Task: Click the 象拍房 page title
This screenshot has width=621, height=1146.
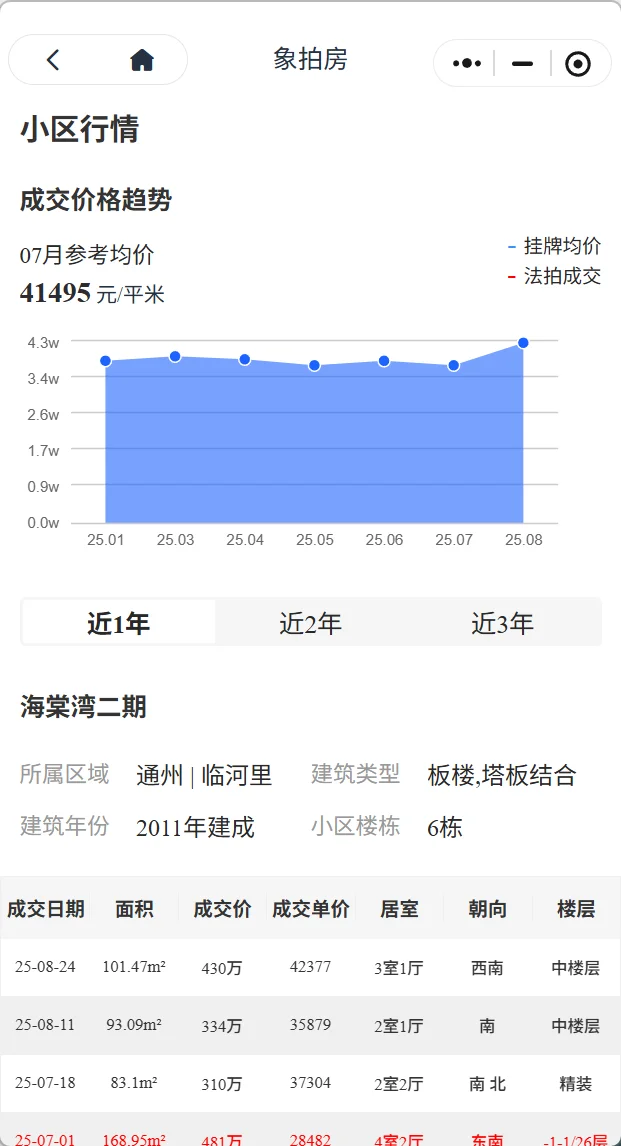Action: [x=310, y=59]
